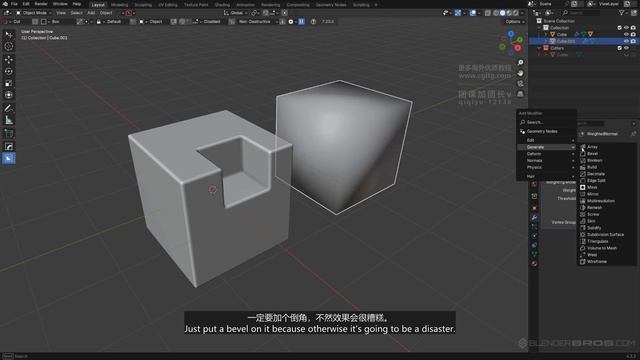The width and height of the screenshot is (640, 360).
Task: Open the Normals submenu in Add Modifier
Action: coord(547,160)
